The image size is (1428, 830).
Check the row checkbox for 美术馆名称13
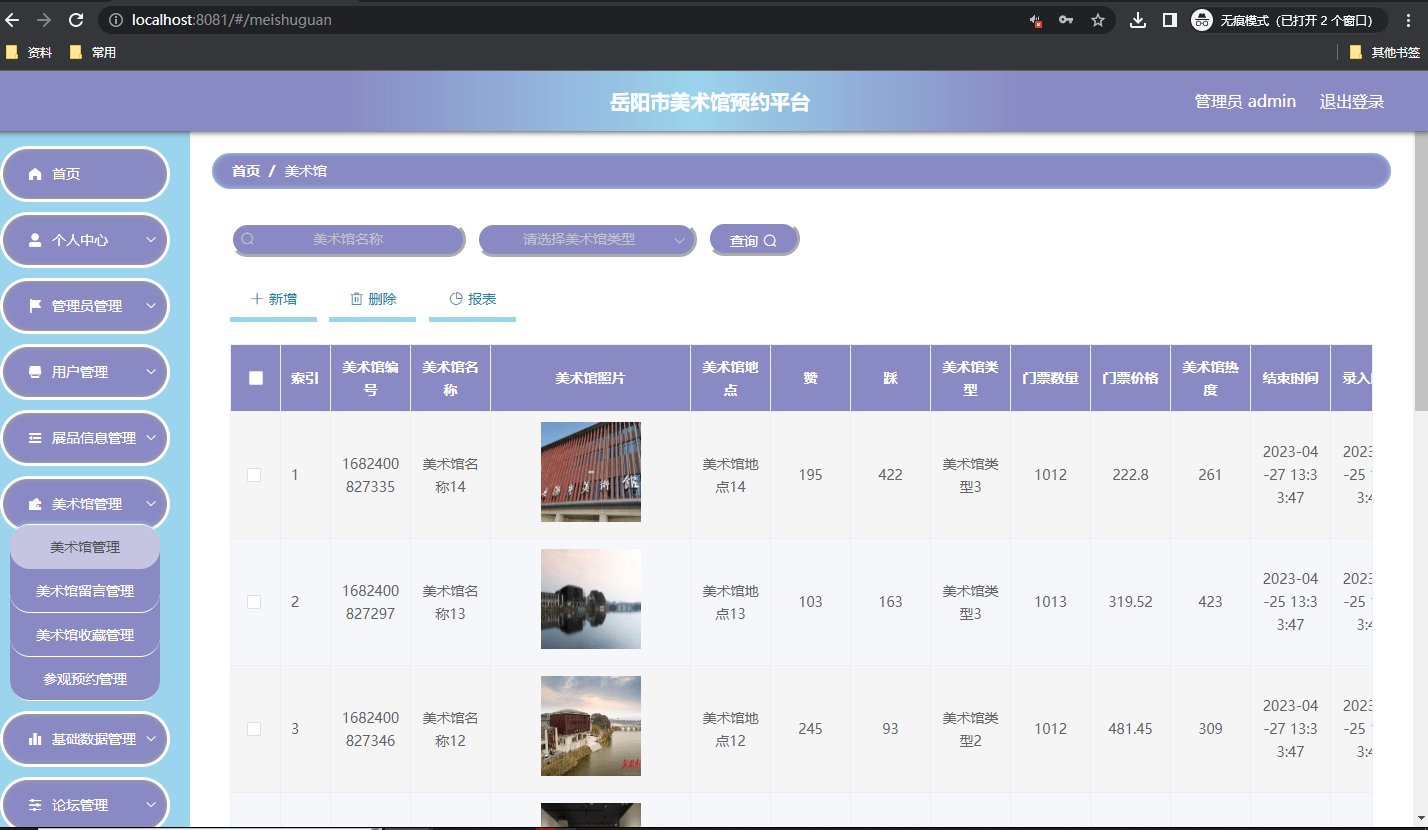(x=254, y=602)
